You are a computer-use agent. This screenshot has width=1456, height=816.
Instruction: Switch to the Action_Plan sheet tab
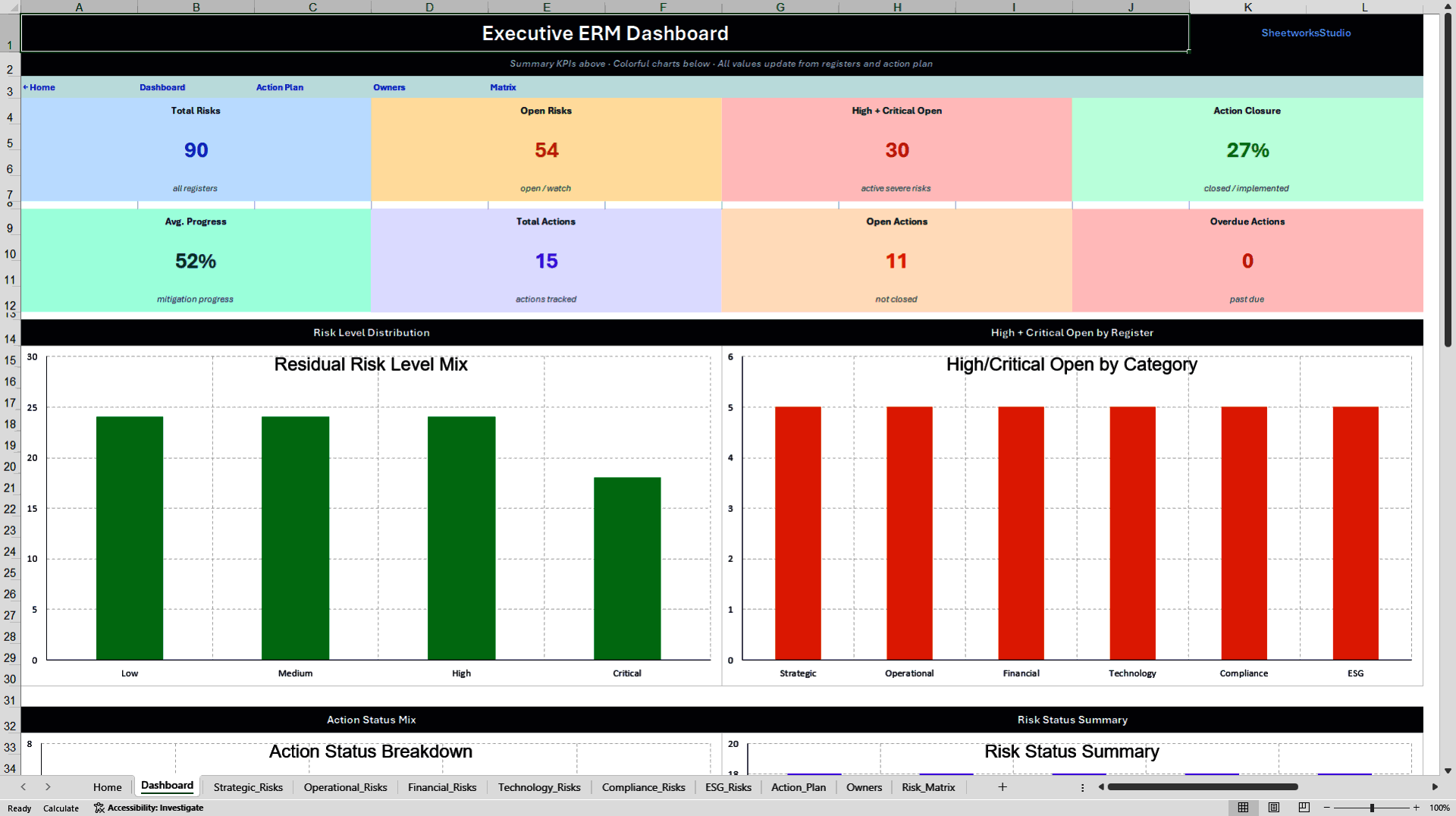799,787
